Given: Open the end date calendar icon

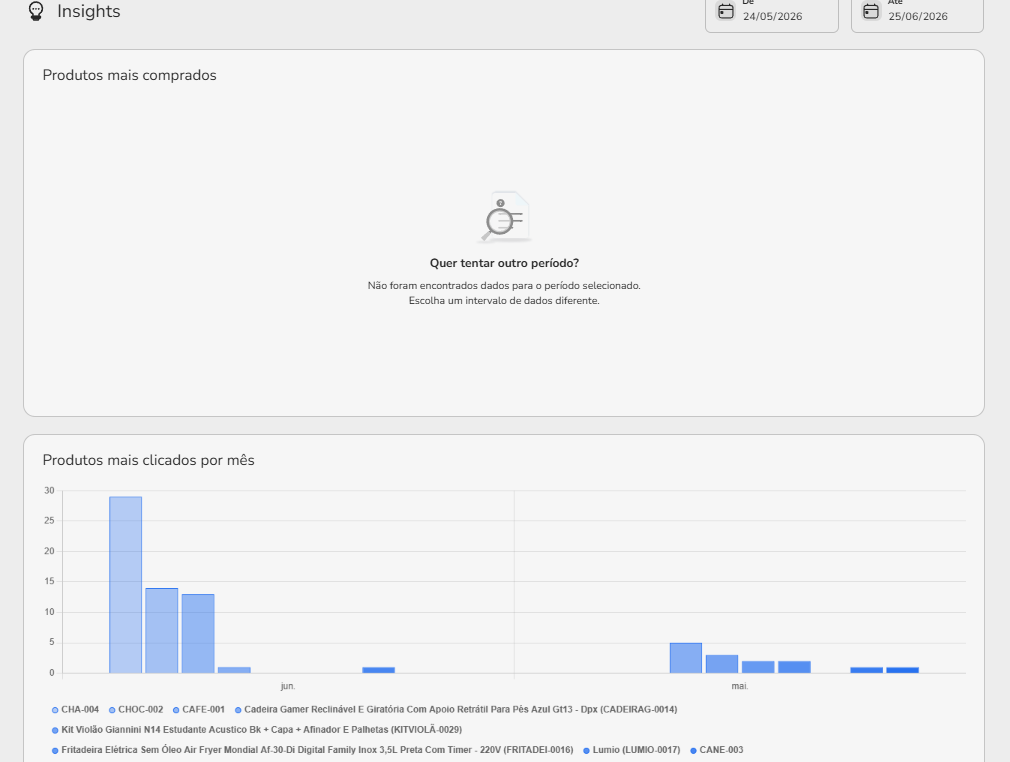Looking at the screenshot, I should pos(871,12).
